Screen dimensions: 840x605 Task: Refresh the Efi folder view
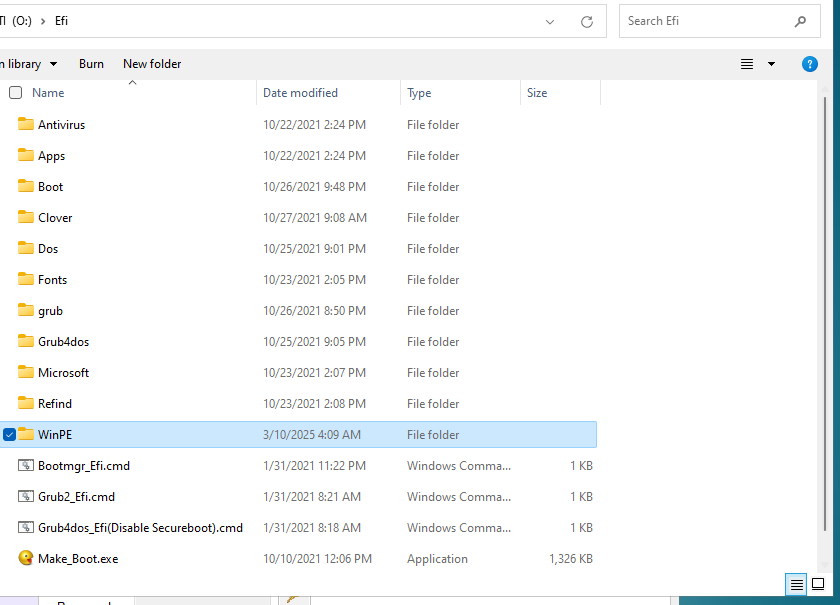coord(587,22)
